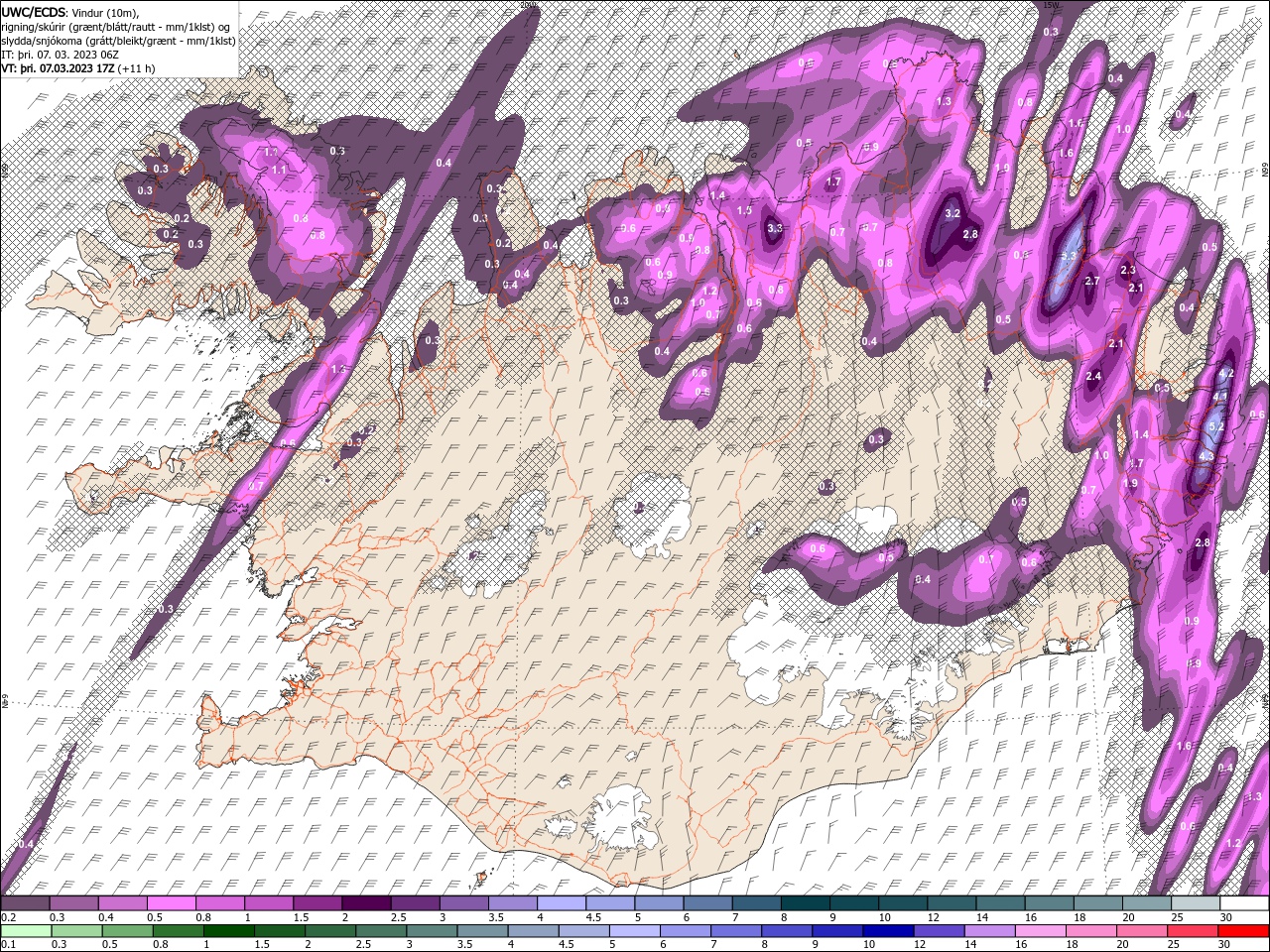1270x952 pixels.
Task: Click the '0.2' label on the snow scale
Action: point(8,917)
